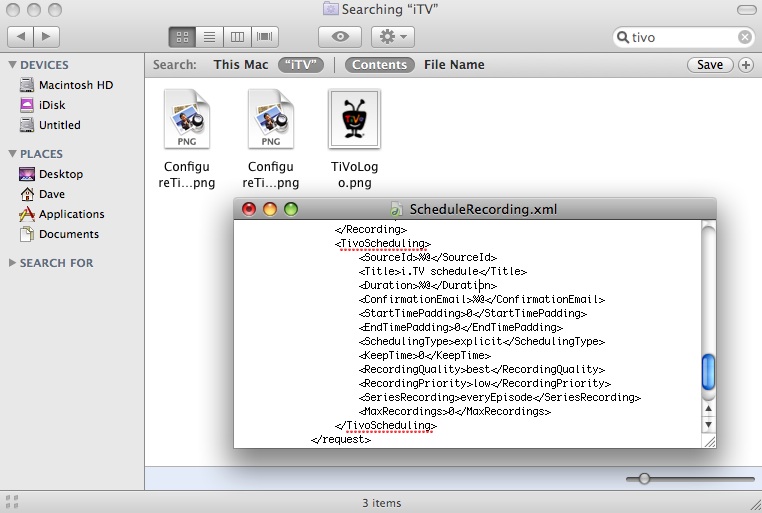This screenshot has width=762, height=513.
Task: Click the XML window resize corner
Action: coord(709,441)
